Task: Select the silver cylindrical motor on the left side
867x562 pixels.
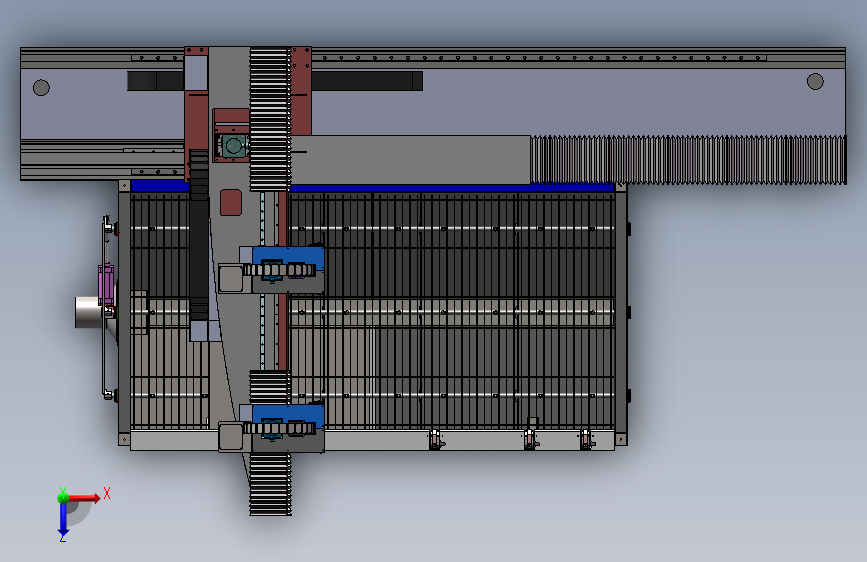Action: (x=88, y=313)
